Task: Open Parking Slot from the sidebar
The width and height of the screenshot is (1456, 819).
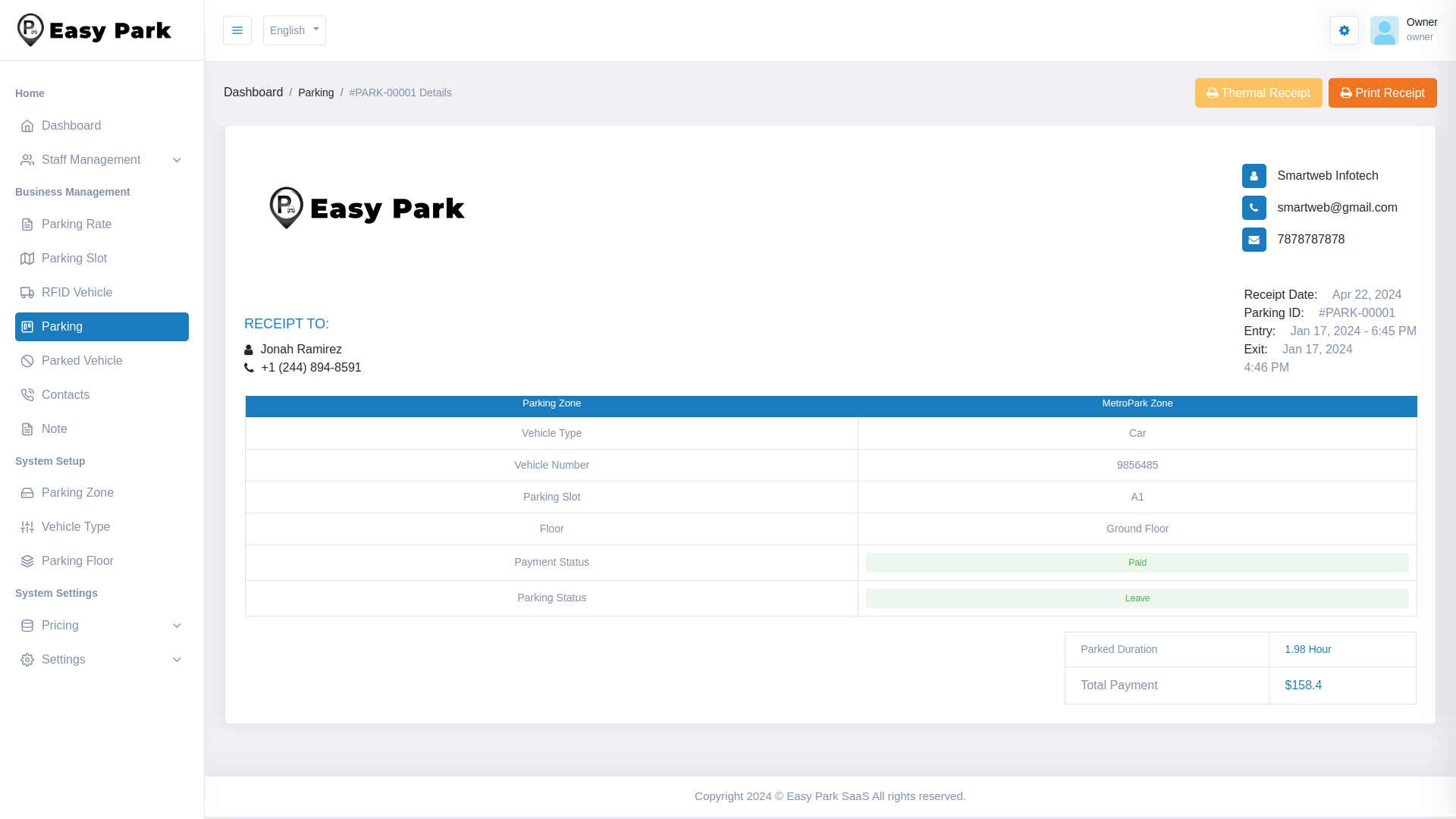Action: pyautogui.click(x=27, y=259)
